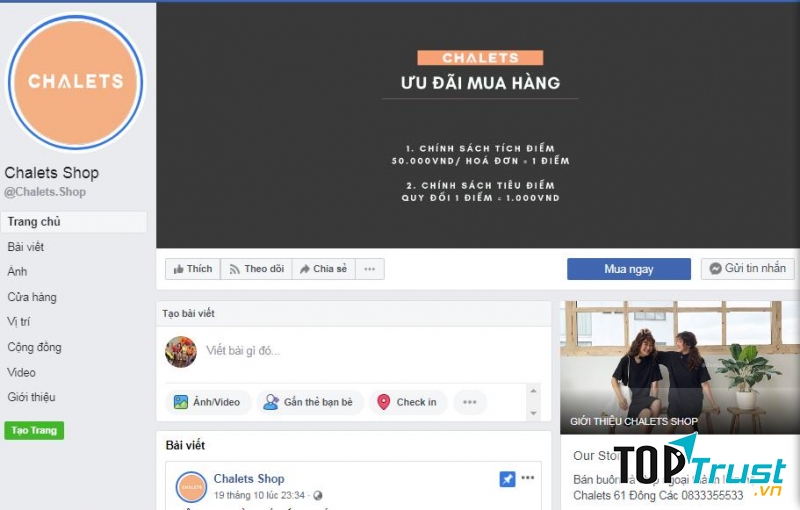
Task: Click composer scrollbar up arrow
Action: [x=533, y=391]
